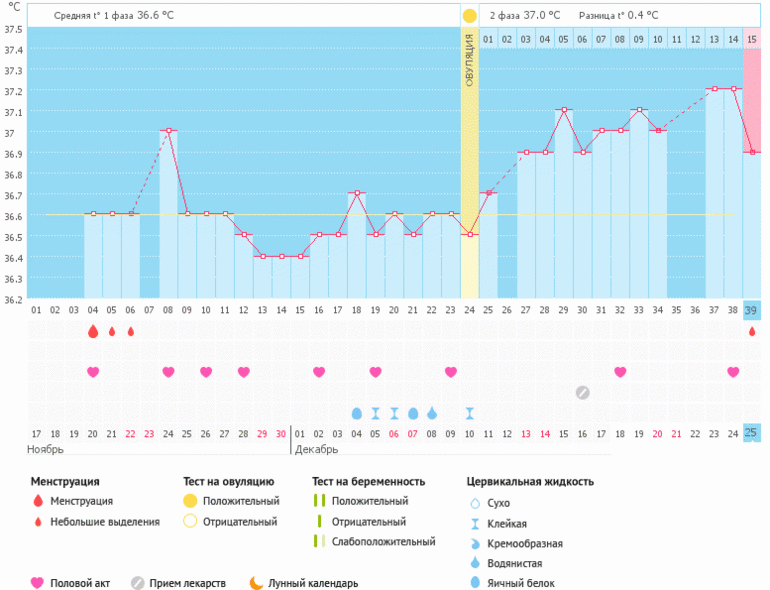Click the large menstruation drop on cycle day 04
Screen dimensions: 770x590
93,331
